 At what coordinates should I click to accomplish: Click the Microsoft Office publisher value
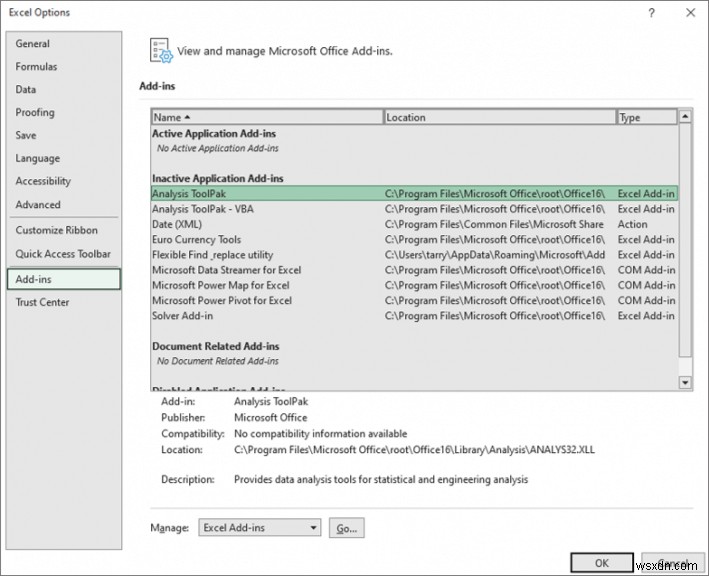coord(270,418)
